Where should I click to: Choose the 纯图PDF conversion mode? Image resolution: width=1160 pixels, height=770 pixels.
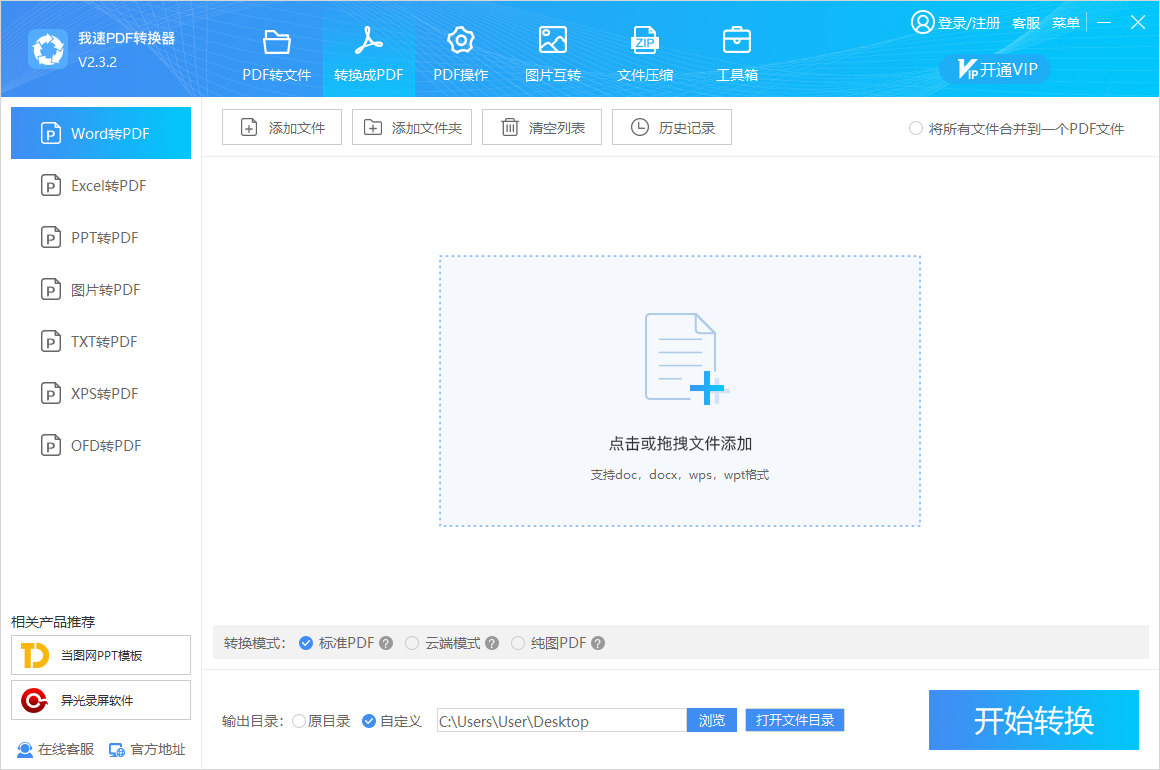518,643
